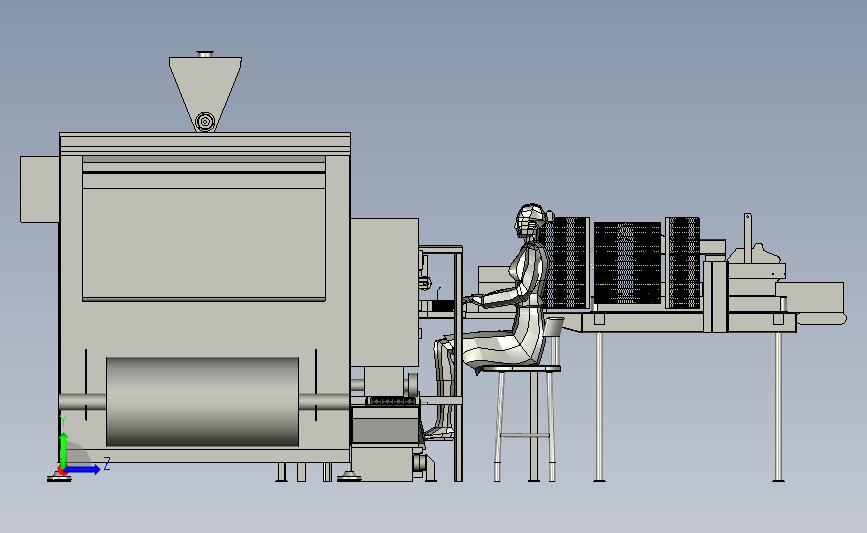Select the round leveling foot under the machine
867x533 pixels.
[349, 476]
